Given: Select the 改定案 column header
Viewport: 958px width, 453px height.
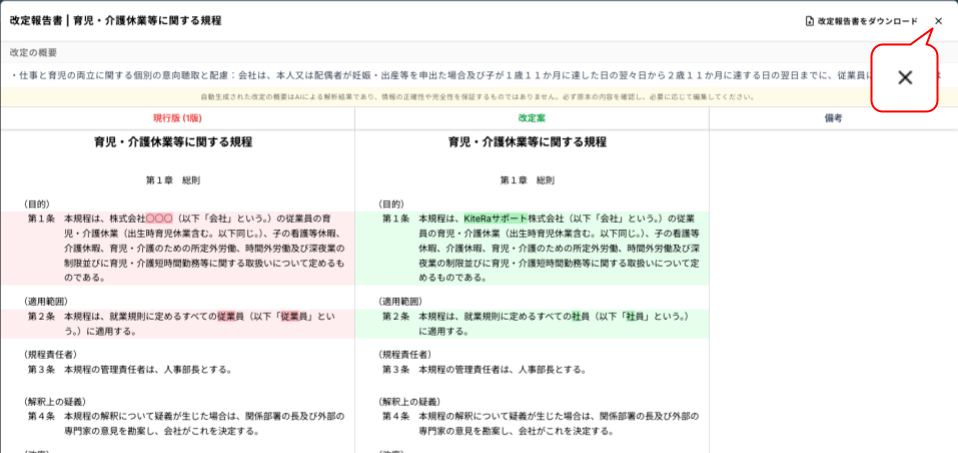Looking at the screenshot, I should click(532, 118).
